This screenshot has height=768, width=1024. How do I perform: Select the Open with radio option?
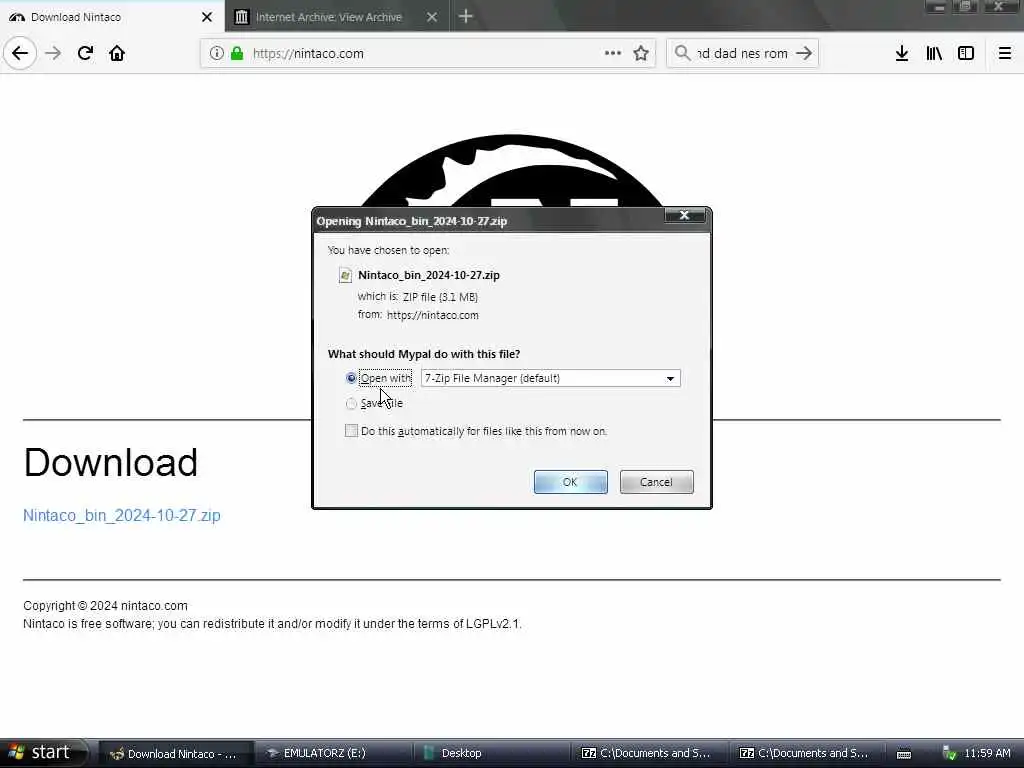tap(351, 378)
